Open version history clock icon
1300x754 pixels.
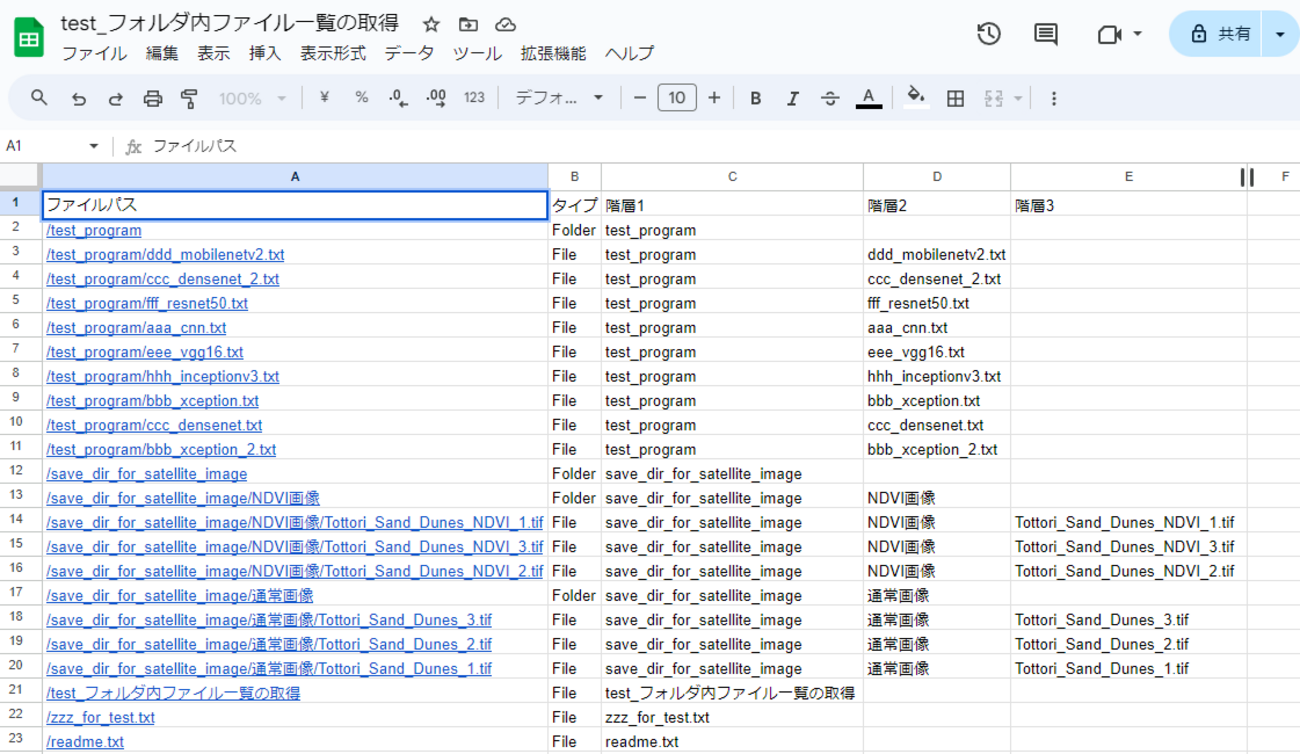(988, 34)
